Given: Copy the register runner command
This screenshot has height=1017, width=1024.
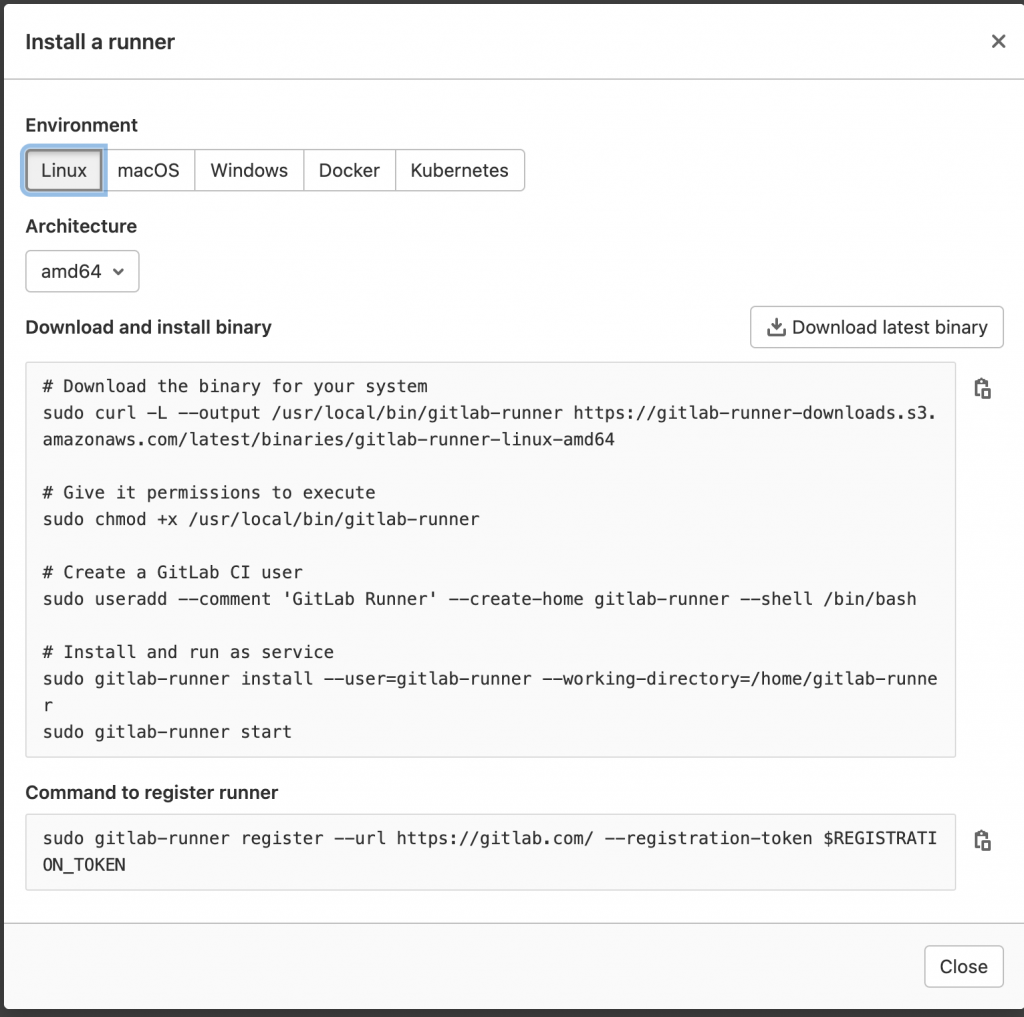Looking at the screenshot, I should click(x=982, y=840).
